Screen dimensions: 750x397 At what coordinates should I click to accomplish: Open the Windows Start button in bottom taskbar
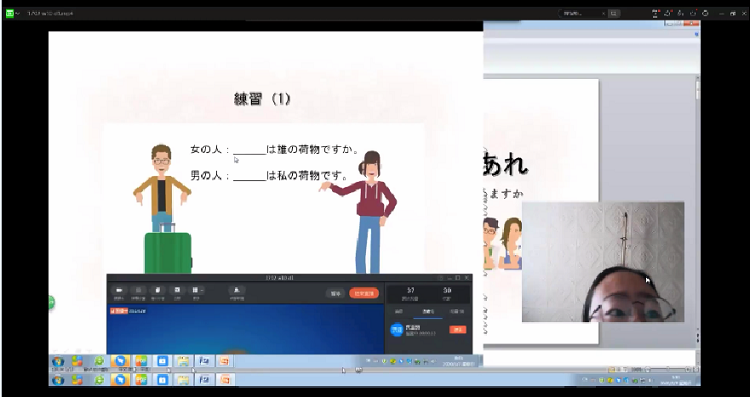pos(58,380)
